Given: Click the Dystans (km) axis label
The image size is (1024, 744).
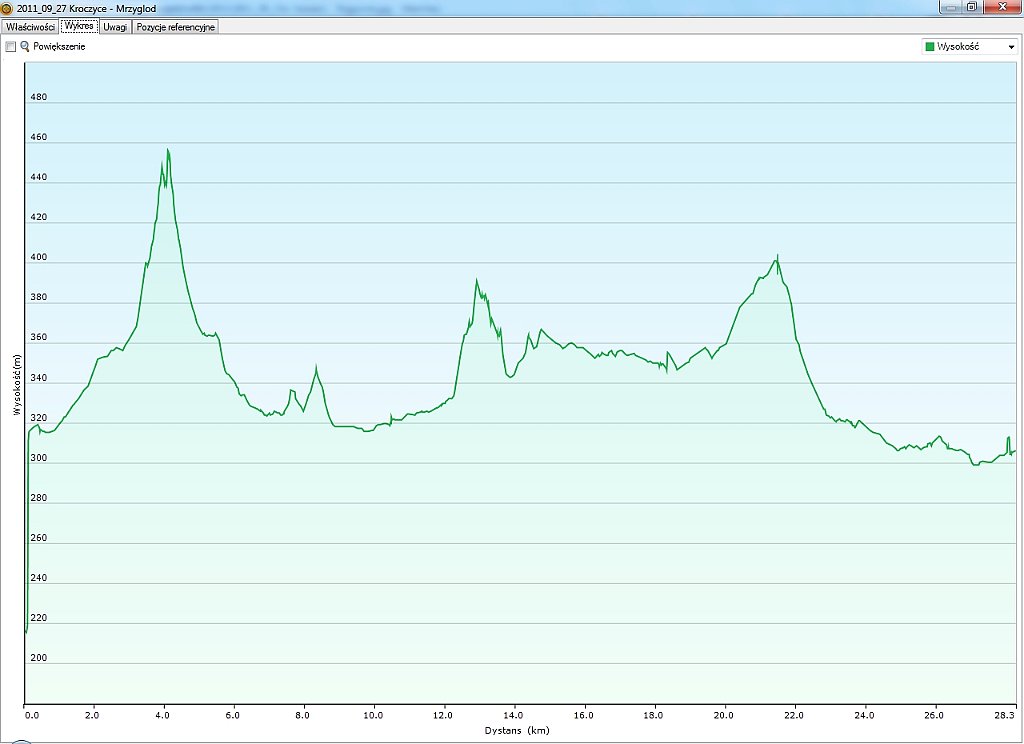Looking at the screenshot, I should click(x=517, y=730).
